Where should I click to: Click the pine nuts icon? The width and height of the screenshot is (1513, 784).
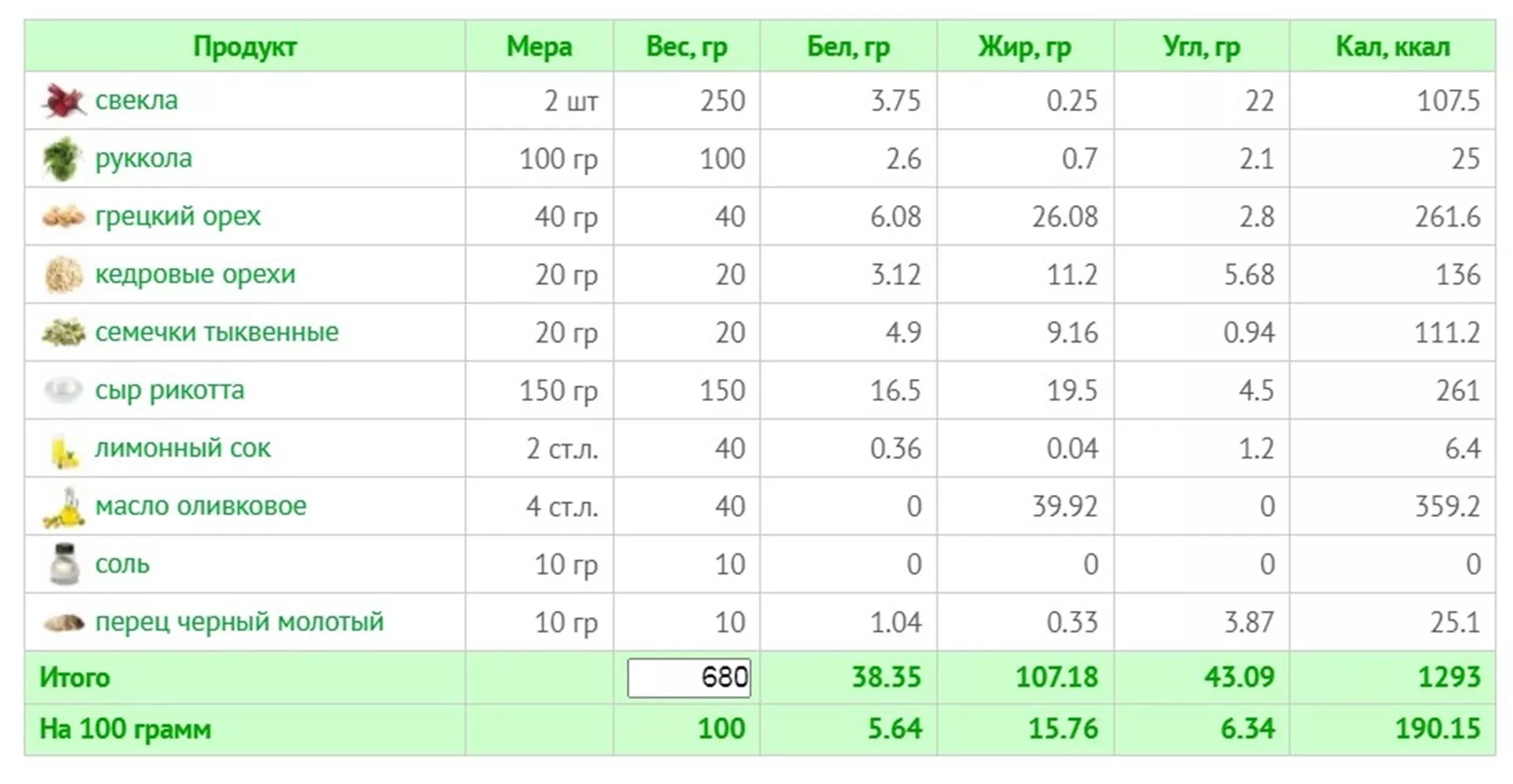coord(63,274)
